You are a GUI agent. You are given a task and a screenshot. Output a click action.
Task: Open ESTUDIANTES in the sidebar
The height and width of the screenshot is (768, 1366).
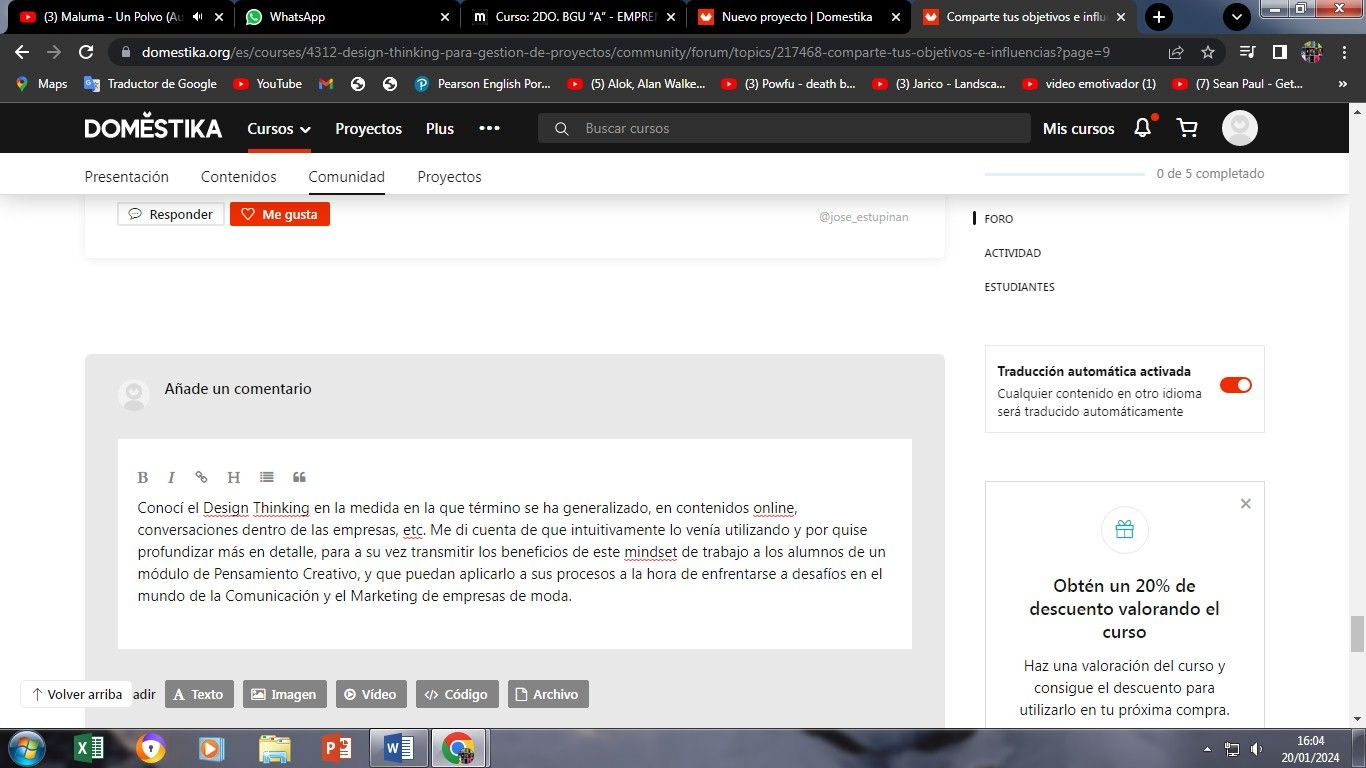tap(1019, 287)
